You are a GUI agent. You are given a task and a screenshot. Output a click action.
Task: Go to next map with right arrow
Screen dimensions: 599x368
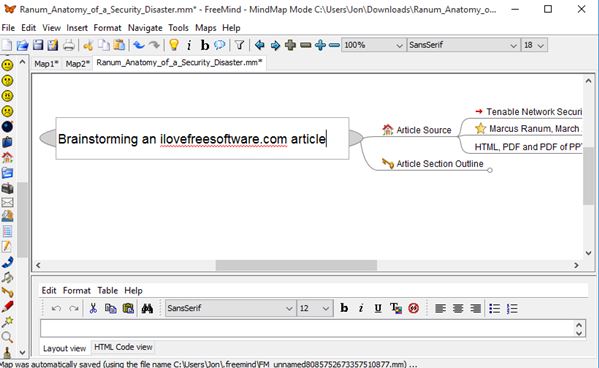click(x=275, y=45)
